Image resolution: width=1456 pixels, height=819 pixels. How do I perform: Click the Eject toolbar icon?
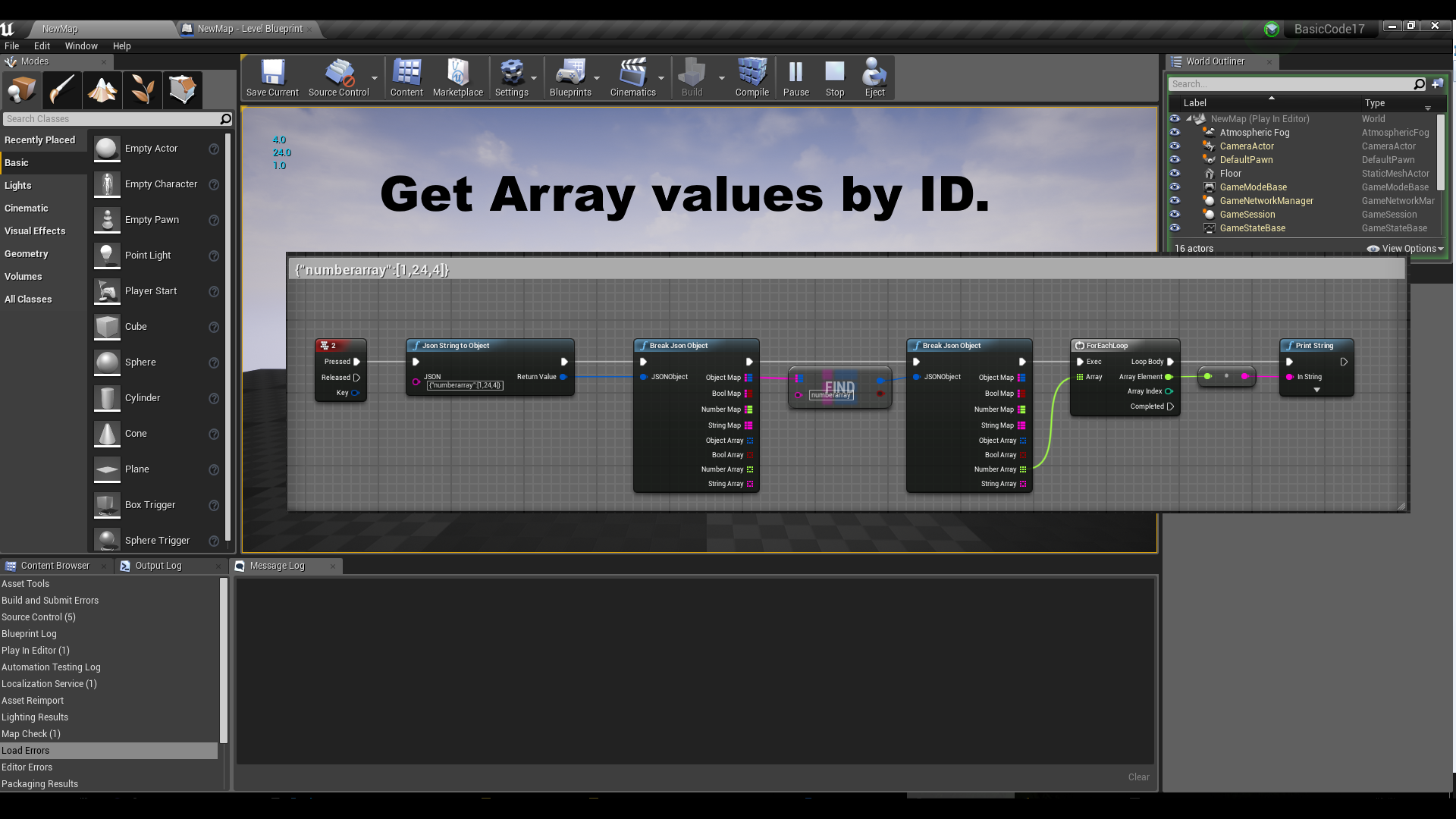tap(874, 77)
